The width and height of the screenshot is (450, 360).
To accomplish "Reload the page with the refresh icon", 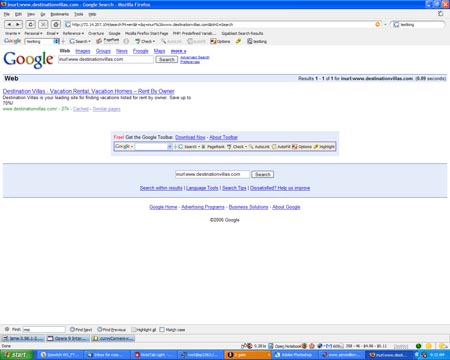I will click(30, 24).
